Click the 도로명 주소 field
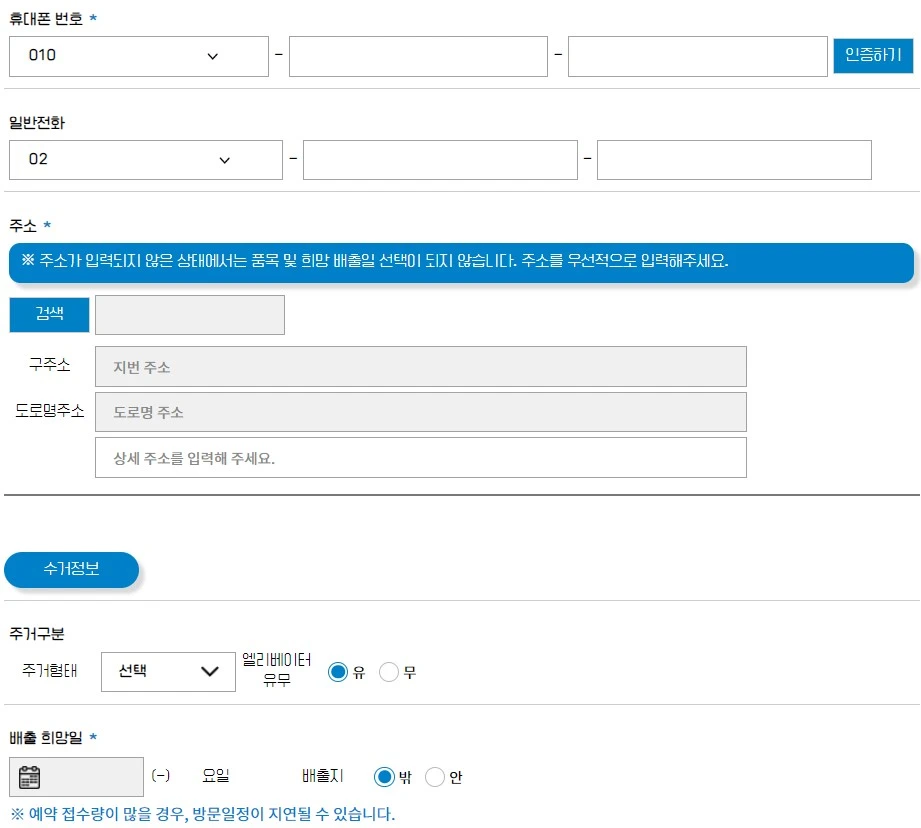Viewport: 921px width, 828px height. 421,412
